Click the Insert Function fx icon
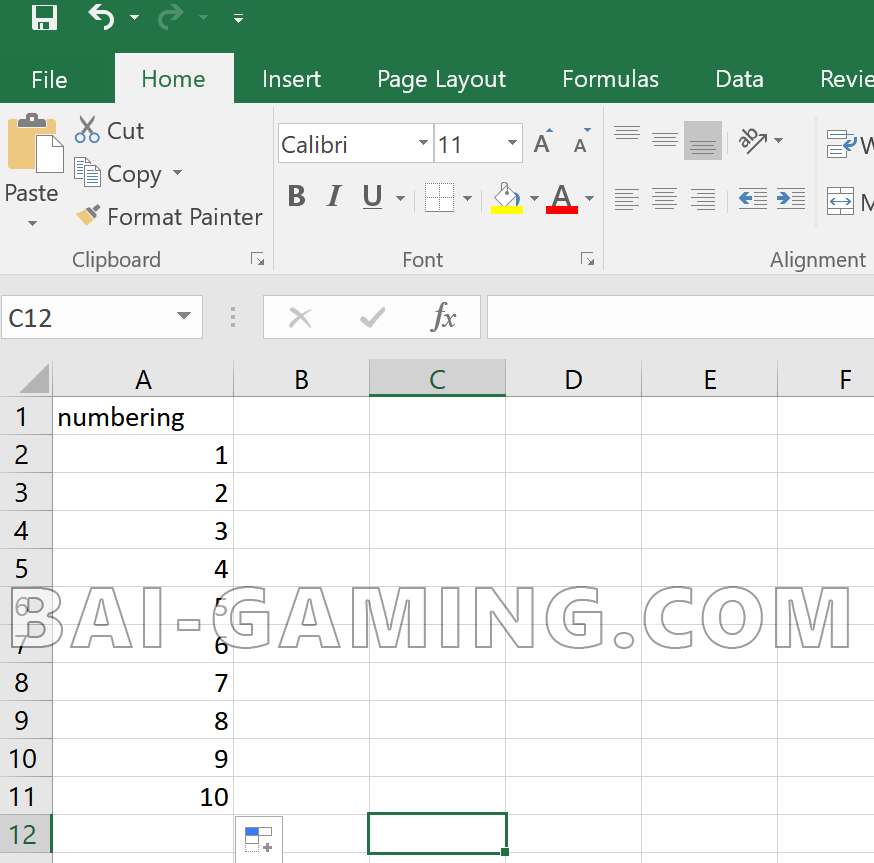The image size is (874, 863). click(x=443, y=318)
